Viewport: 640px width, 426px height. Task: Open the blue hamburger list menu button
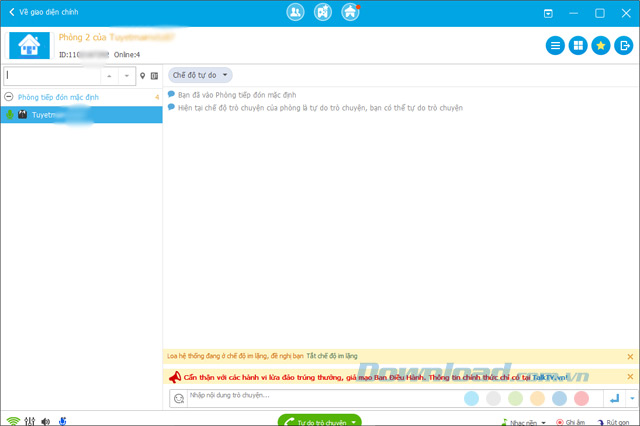(x=555, y=45)
